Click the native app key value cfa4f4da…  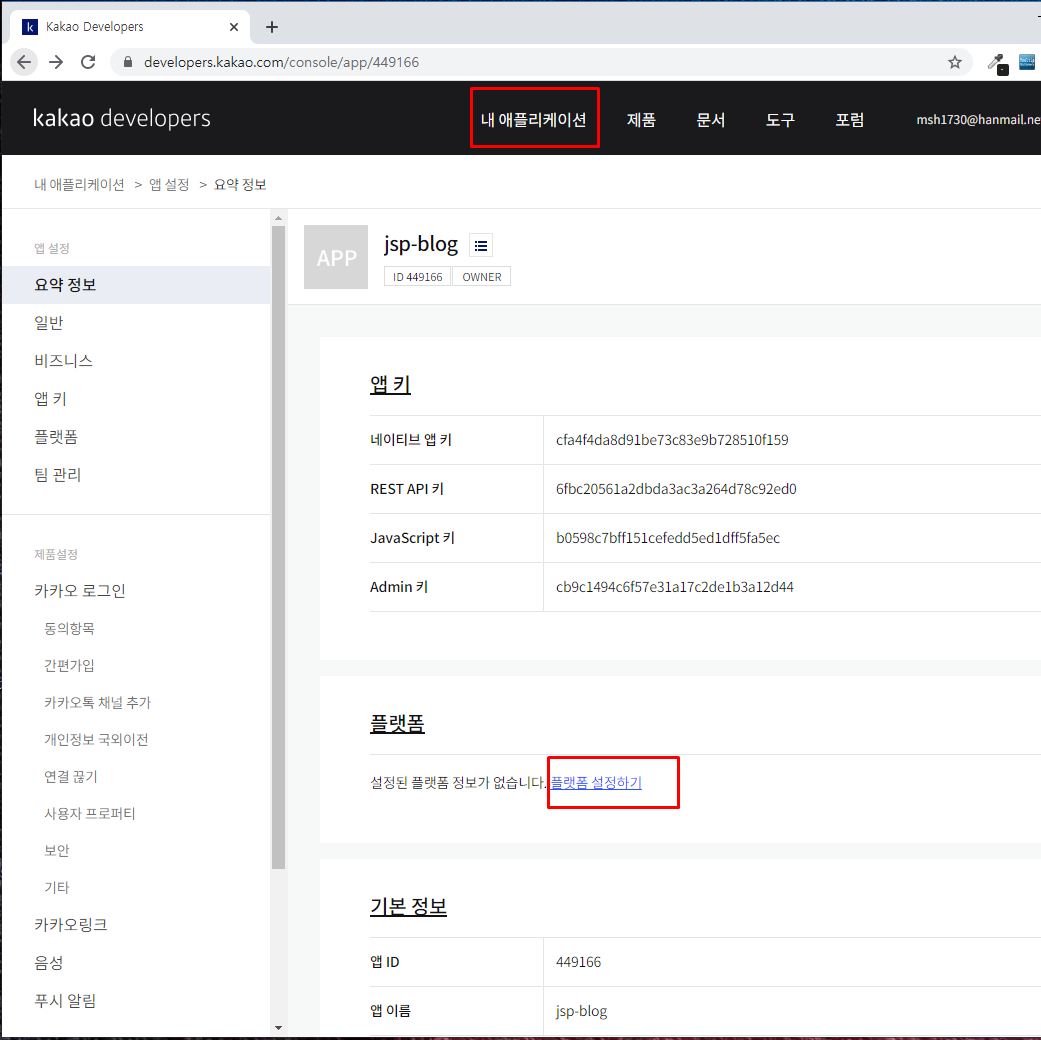point(672,440)
